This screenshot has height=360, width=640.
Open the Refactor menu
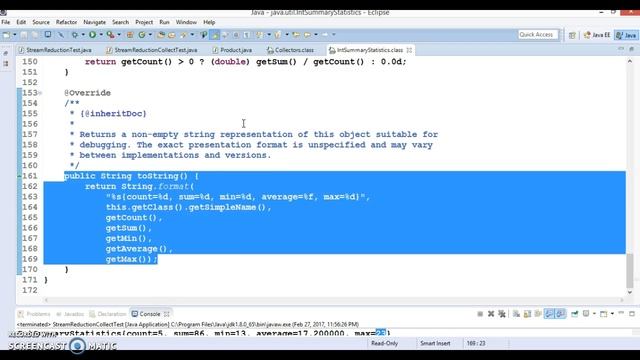[x=66, y=22]
